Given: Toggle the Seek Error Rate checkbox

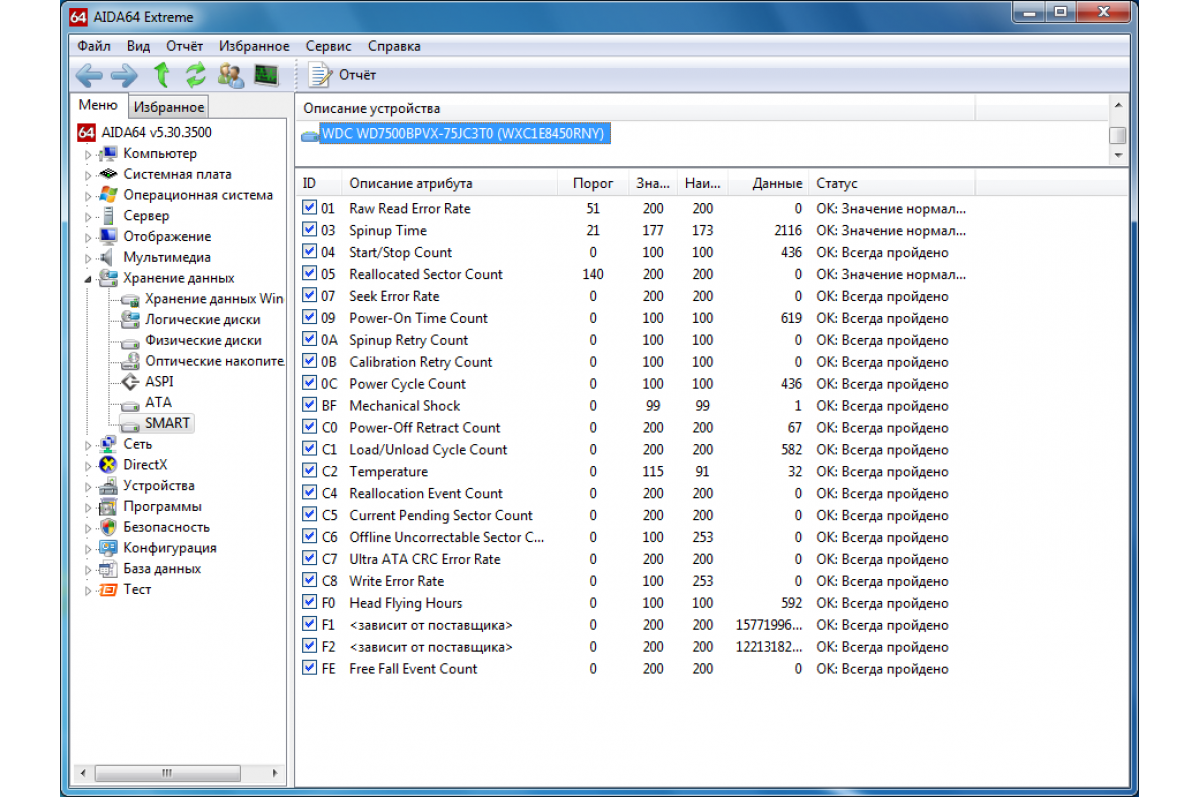Looking at the screenshot, I should 310,296.
